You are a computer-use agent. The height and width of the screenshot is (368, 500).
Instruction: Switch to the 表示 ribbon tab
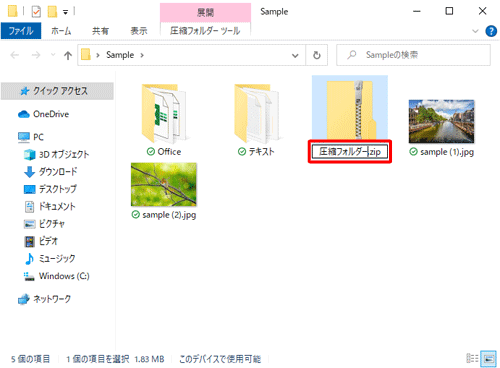click(x=139, y=31)
